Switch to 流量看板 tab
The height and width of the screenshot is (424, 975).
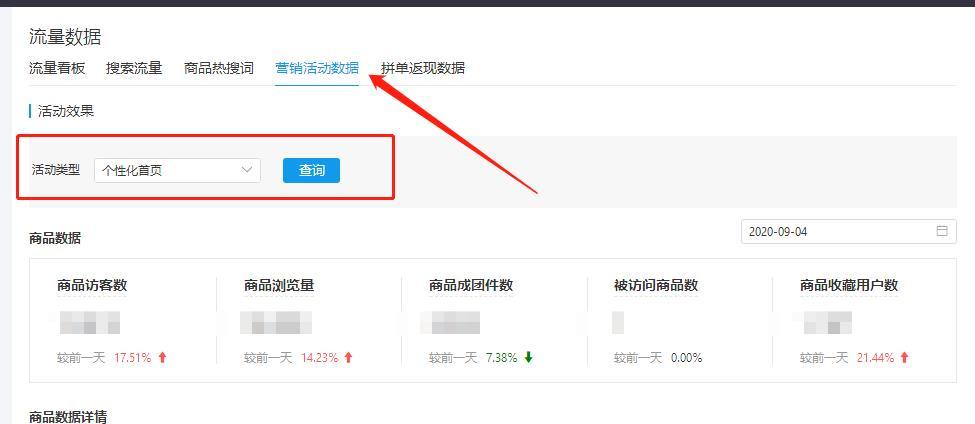57,68
